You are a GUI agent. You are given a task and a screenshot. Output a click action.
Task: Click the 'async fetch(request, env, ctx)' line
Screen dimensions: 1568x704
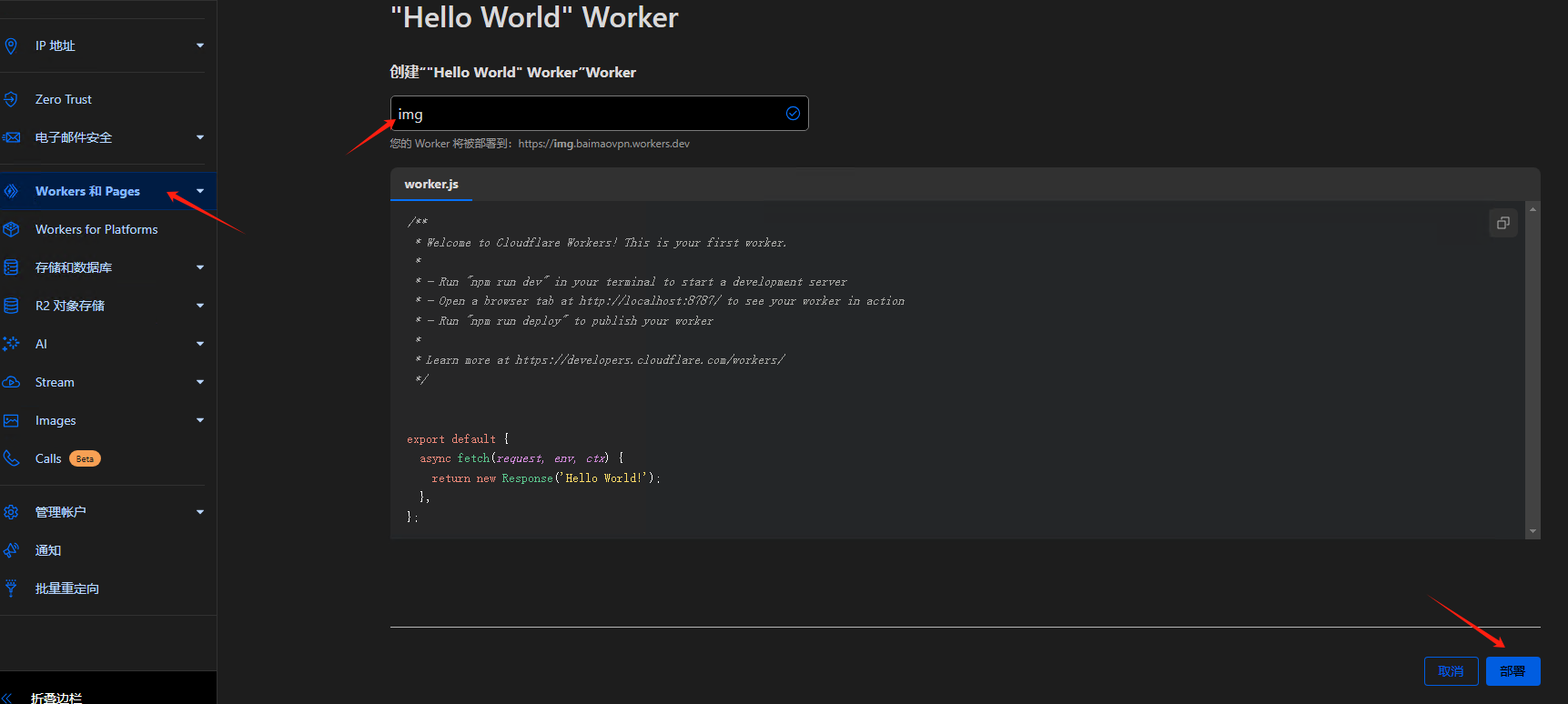[521, 458]
